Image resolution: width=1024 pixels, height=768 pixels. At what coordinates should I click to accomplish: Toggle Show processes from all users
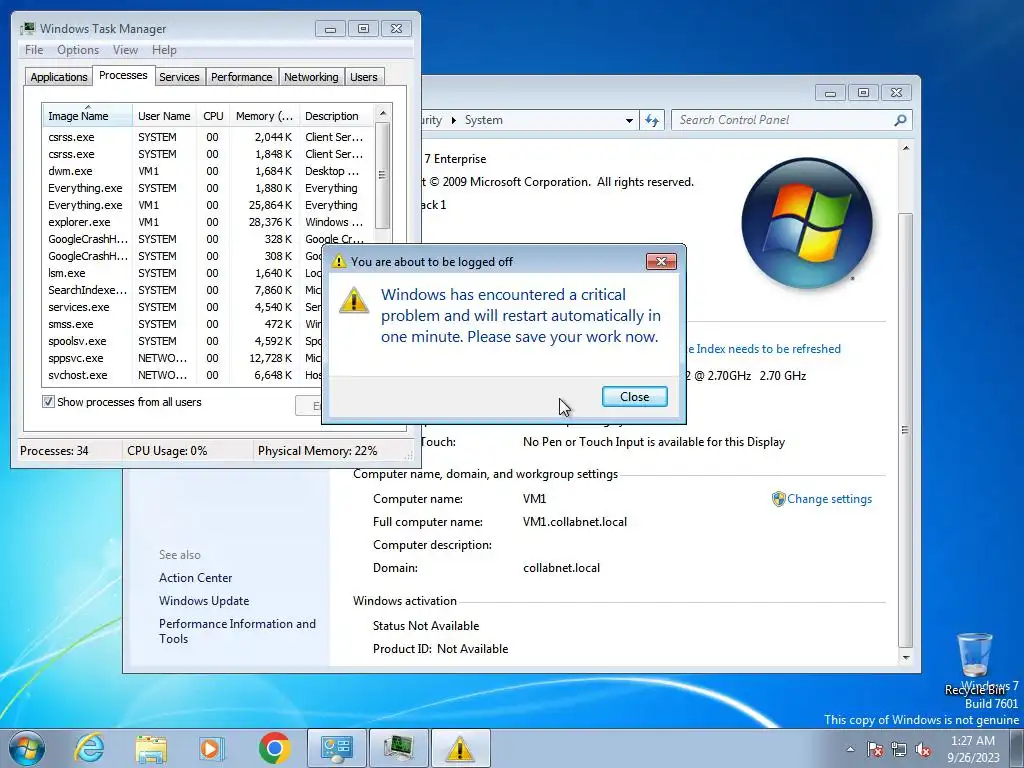(48, 402)
